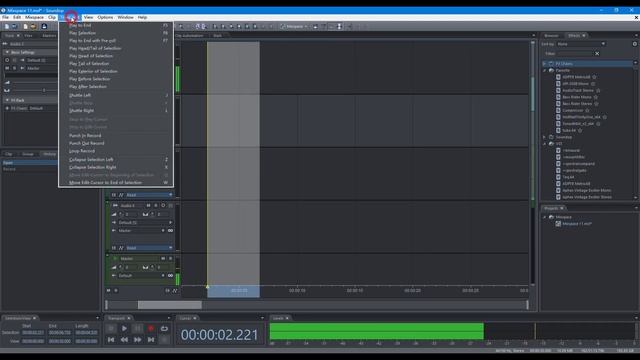The height and width of the screenshot is (360, 640).
Task: Clear the Filter field with X button
Action: click(x=597, y=53)
